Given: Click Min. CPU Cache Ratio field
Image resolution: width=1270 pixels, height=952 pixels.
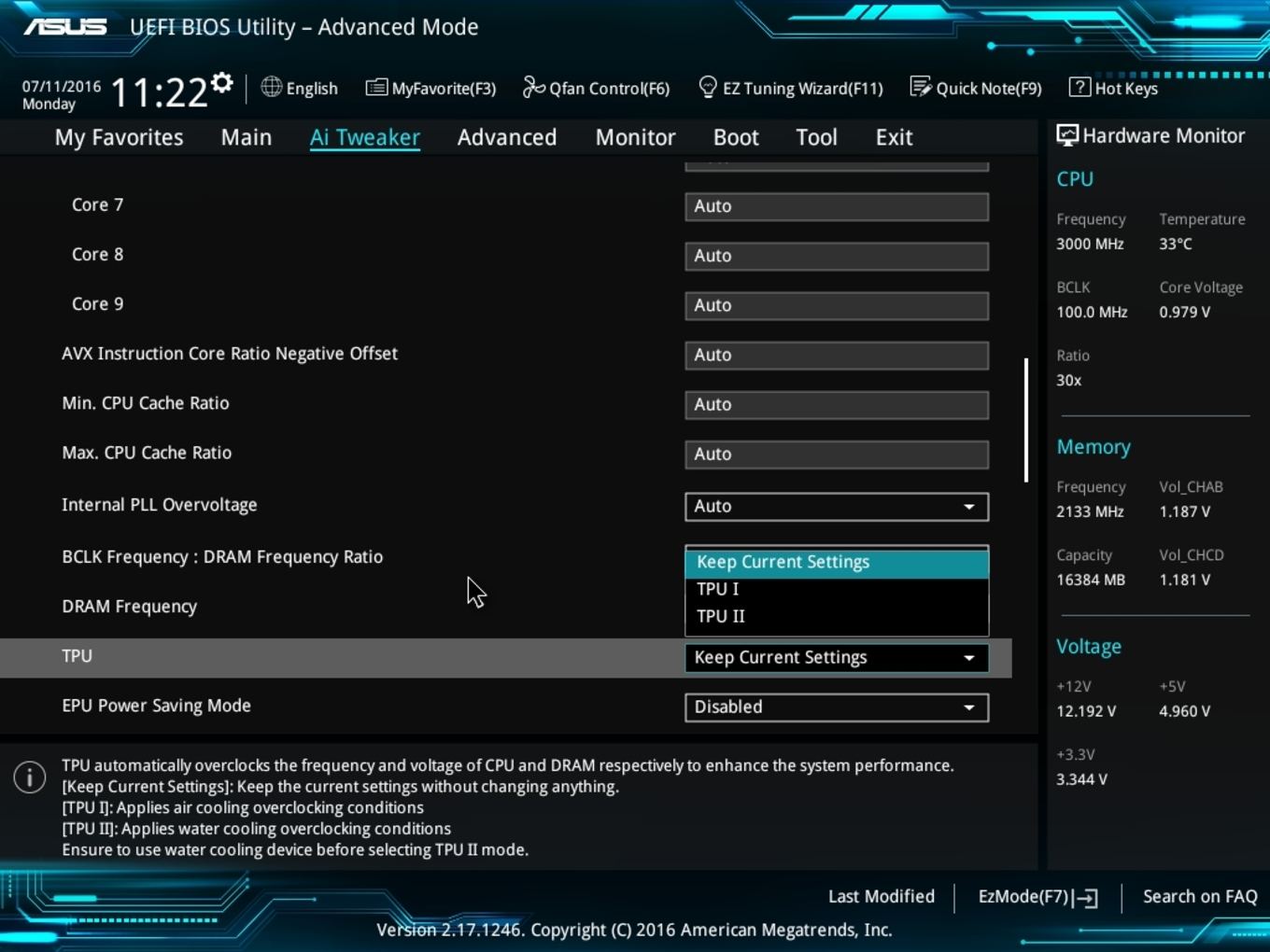Looking at the screenshot, I should 837,404.
